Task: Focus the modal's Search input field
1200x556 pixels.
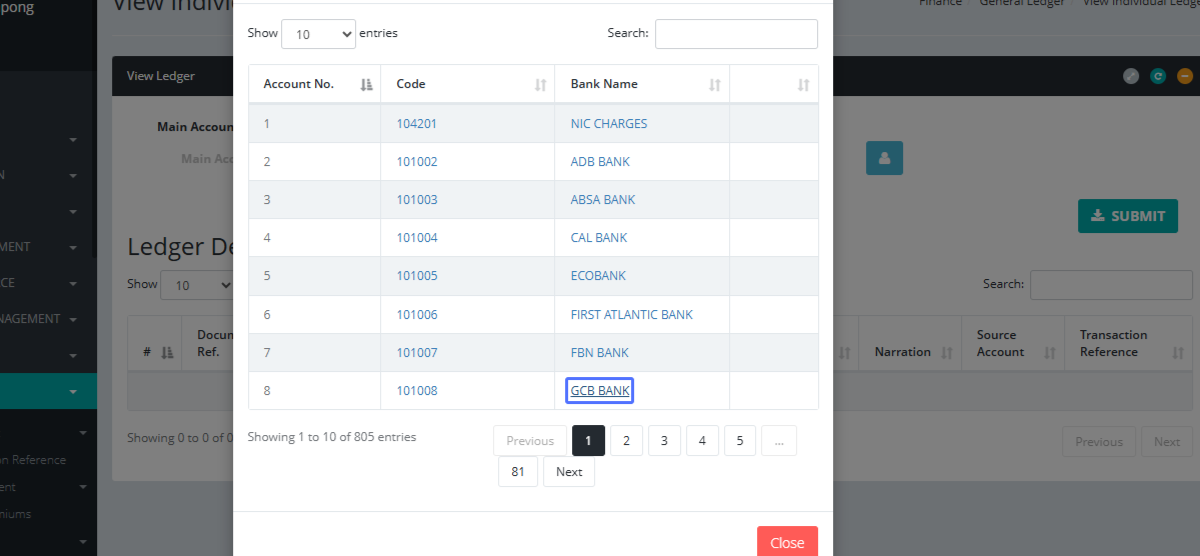Action: (736, 34)
